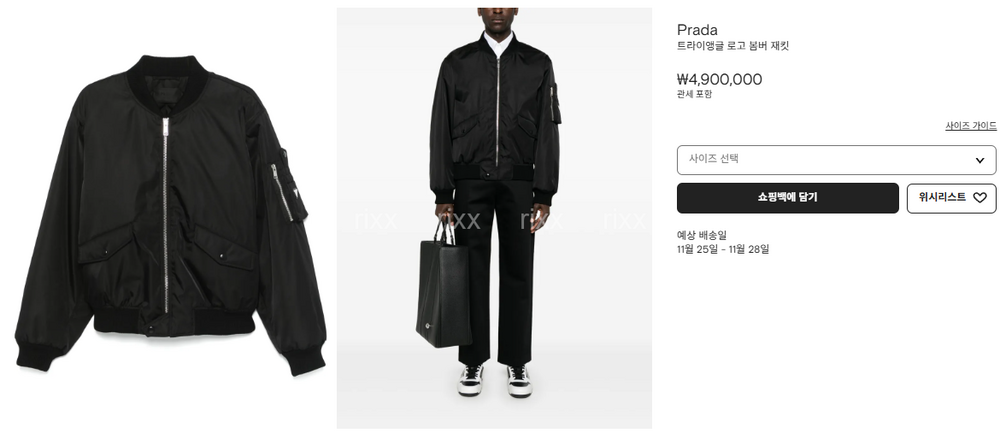Click the 위시리스트 button label
Screen dimensions: 1000x433
tap(942, 198)
